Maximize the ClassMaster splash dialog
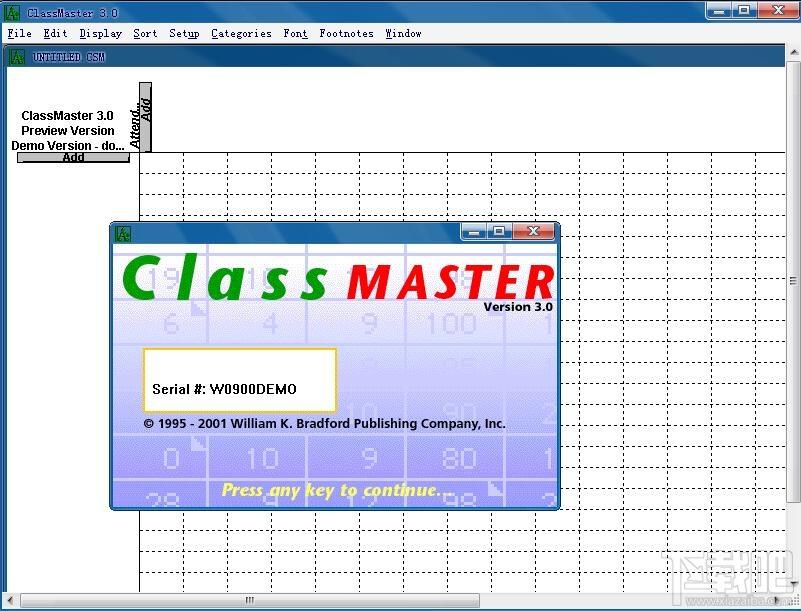This screenshot has width=801, height=611. [499, 231]
